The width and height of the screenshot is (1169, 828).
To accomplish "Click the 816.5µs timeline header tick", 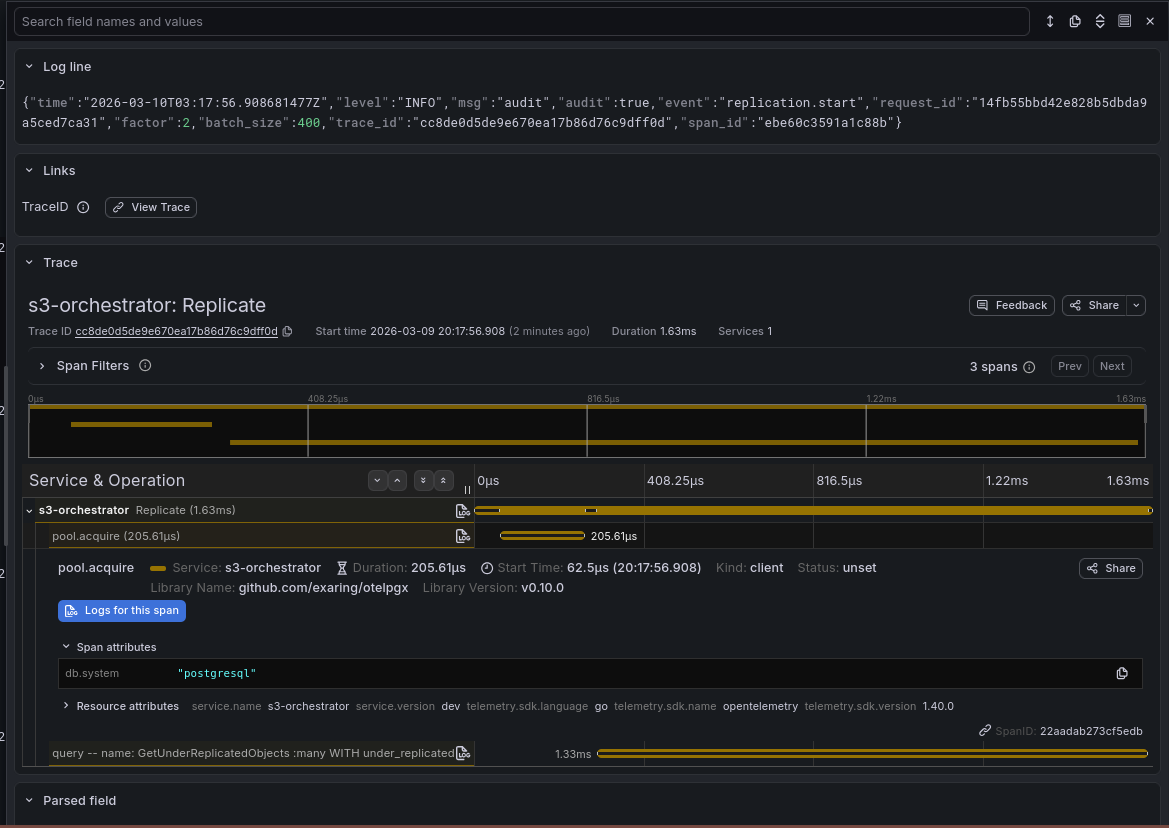I will (x=839, y=481).
